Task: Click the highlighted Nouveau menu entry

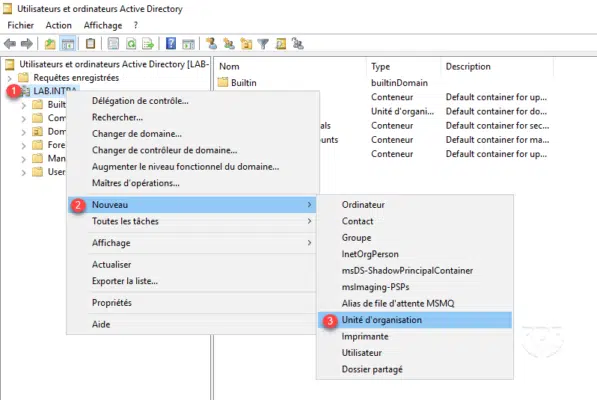Action: pyautogui.click(x=192, y=205)
